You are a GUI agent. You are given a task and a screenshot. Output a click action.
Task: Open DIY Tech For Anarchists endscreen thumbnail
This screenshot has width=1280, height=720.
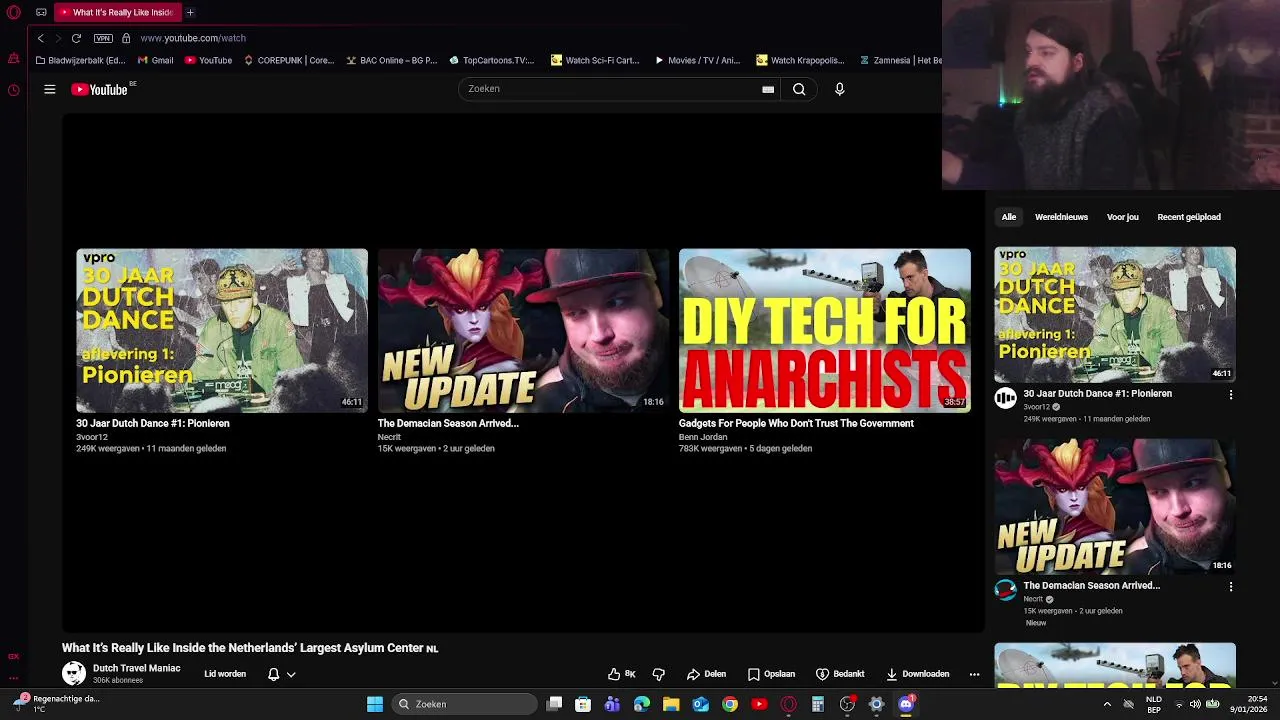[x=825, y=330]
